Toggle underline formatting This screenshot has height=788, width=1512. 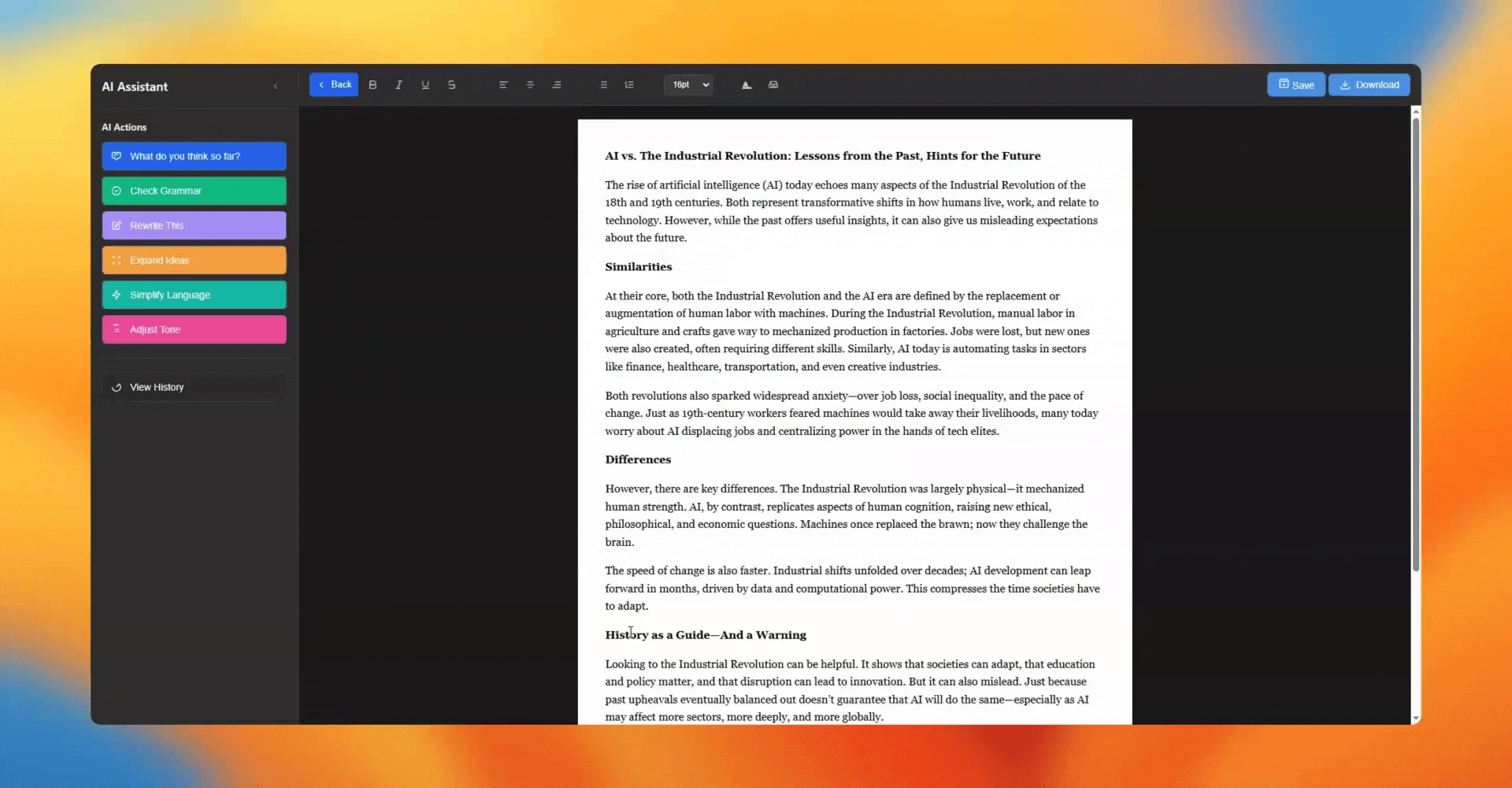pos(425,85)
